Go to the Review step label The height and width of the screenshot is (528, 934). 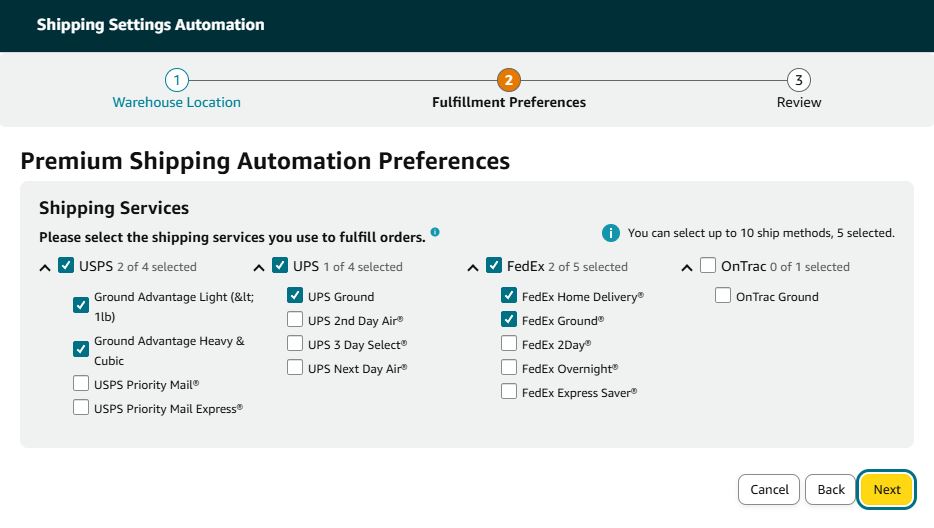click(799, 103)
